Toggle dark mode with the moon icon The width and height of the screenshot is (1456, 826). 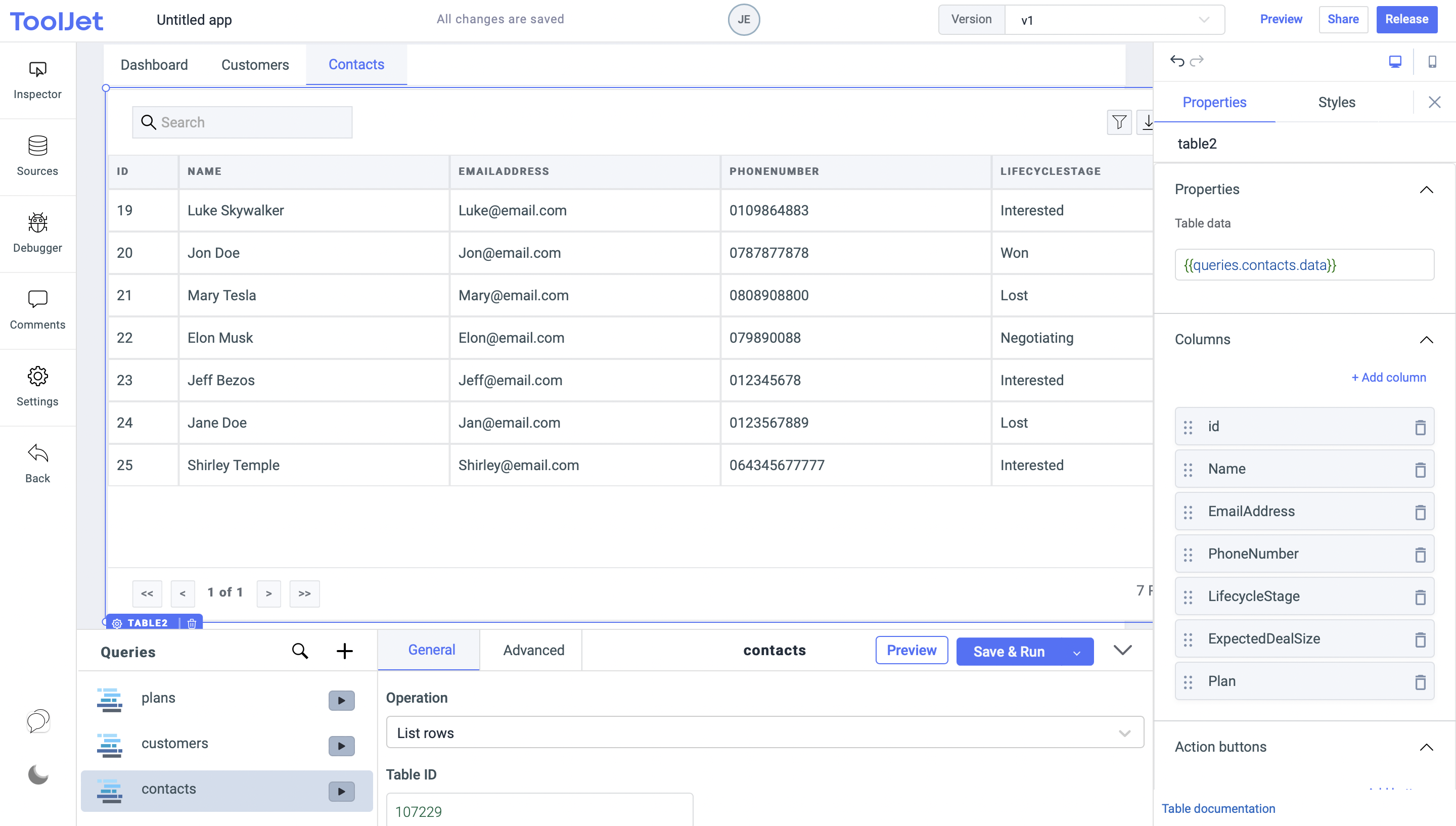(37, 774)
